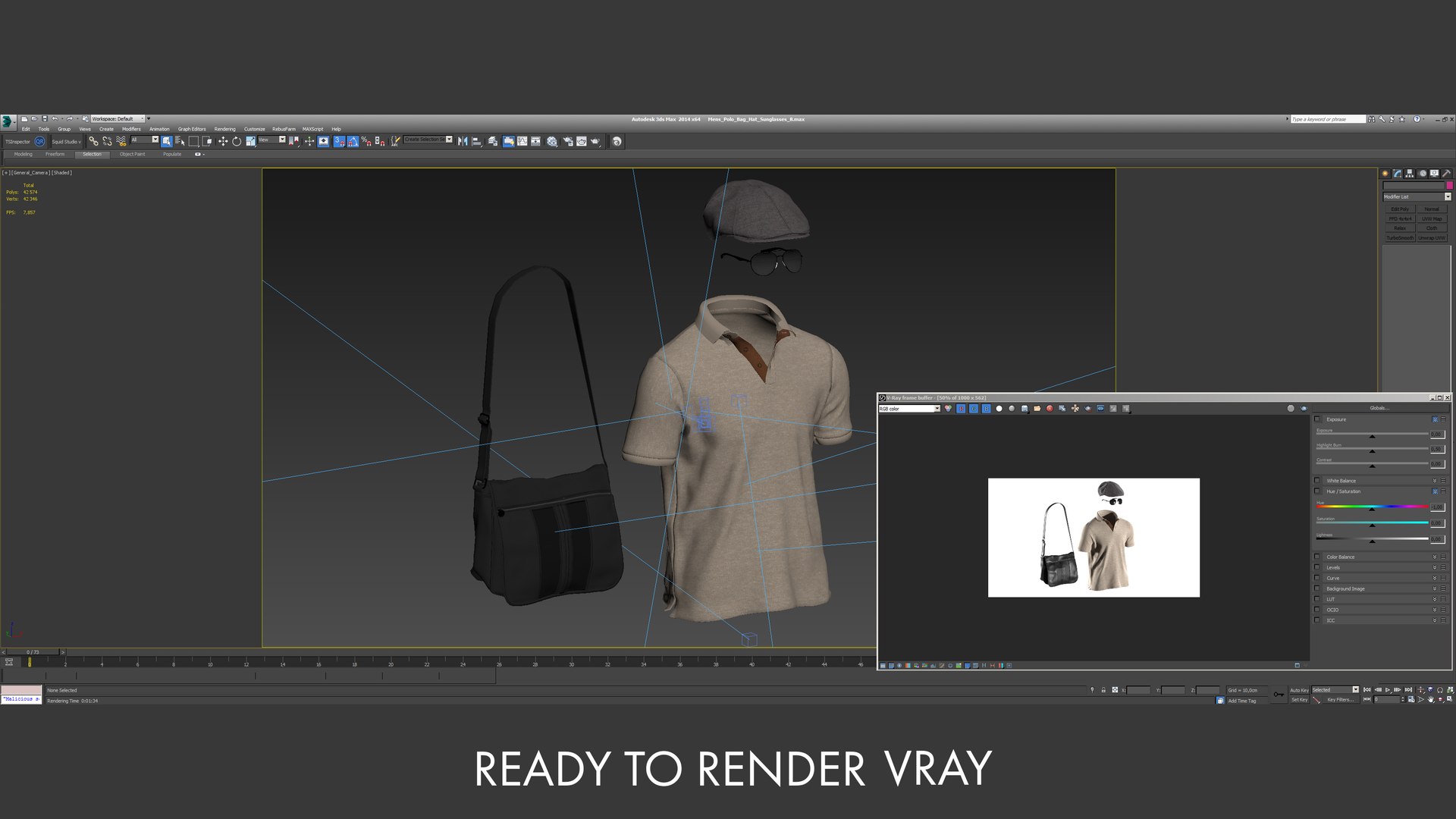The height and width of the screenshot is (819, 1456).
Task: Click the Render Production teapot icon
Action: click(x=595, y=141)
